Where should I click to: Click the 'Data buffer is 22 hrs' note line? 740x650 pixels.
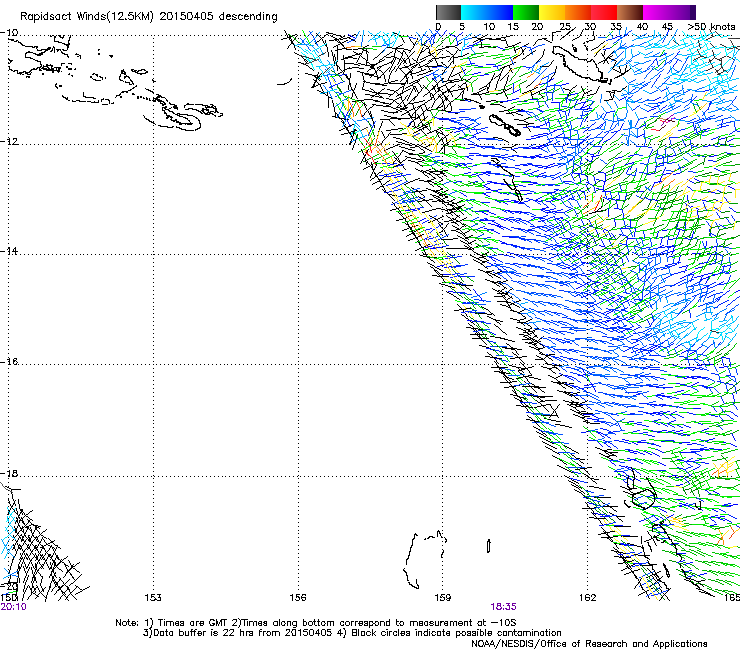(352, 633)
